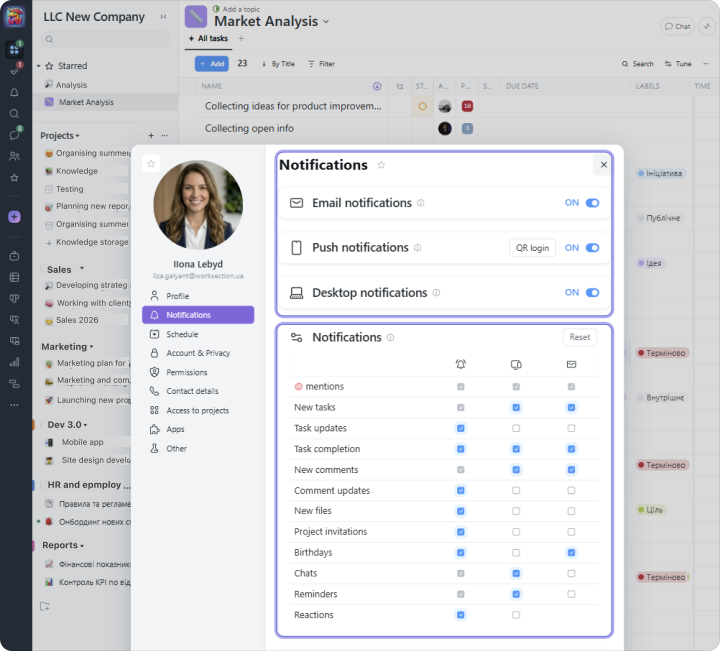The height and width of the screenshot is (651, 720).
Task: Collapse the Marketing section arrow
Action: 91,347
